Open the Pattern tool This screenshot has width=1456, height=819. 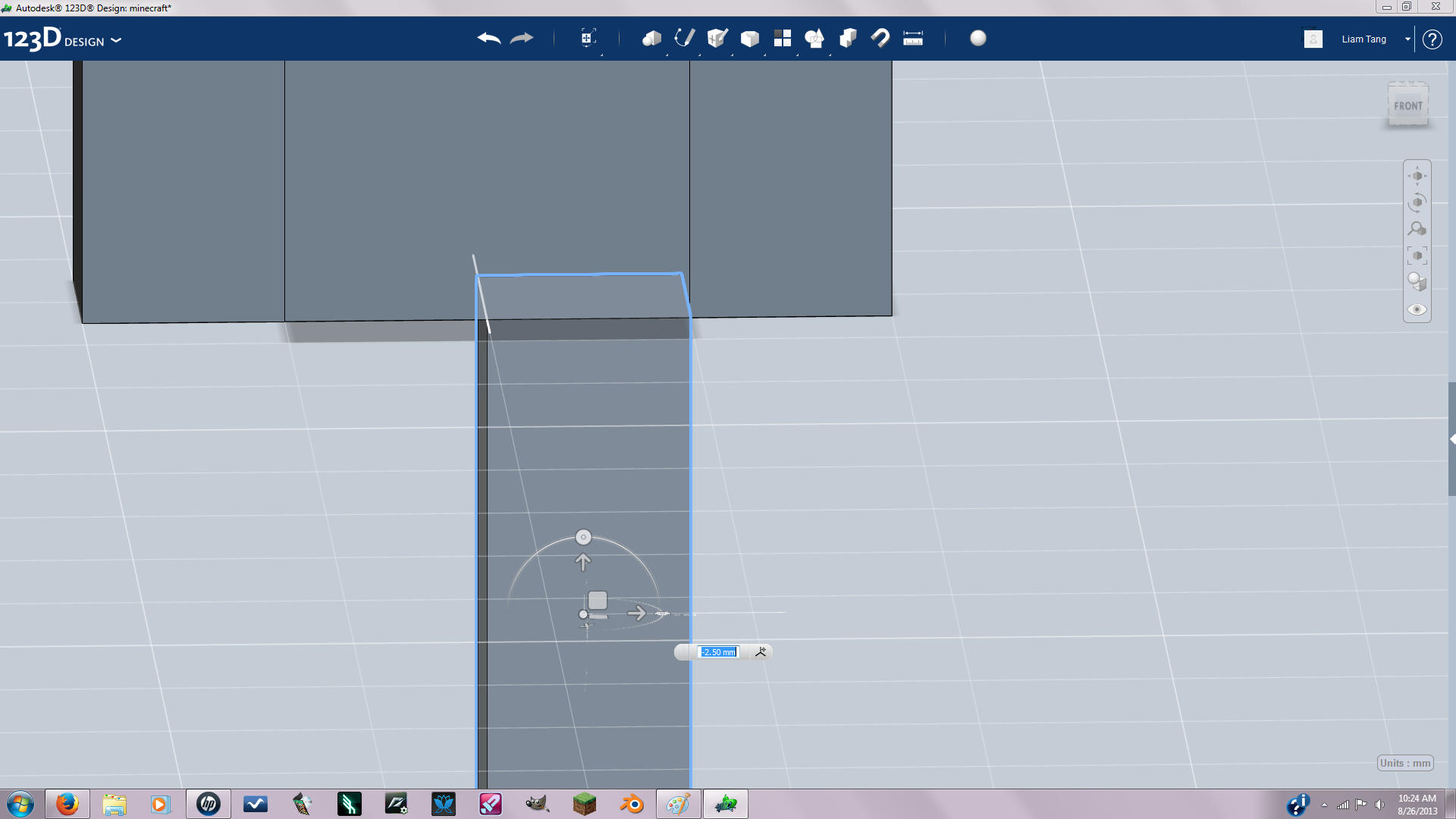coord(783,38)
